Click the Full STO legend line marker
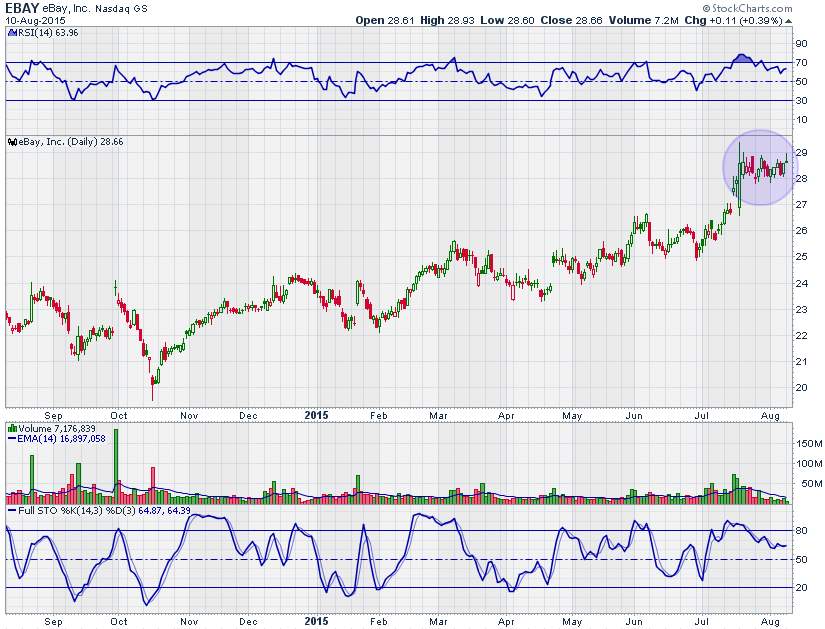Image resolution: width=825 pixels, height=629 pixels. [10, 510]
